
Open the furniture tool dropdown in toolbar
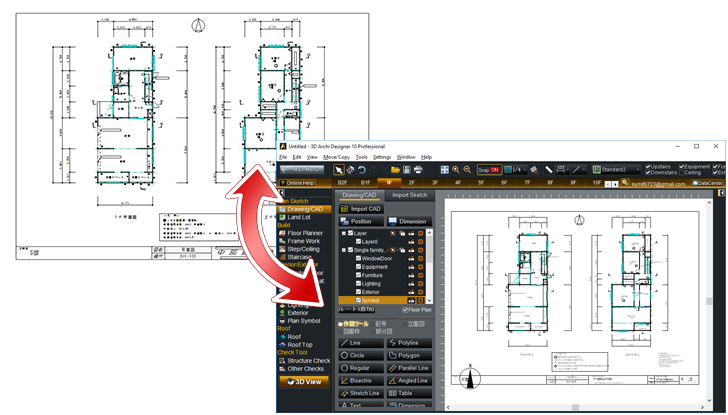click(568, 170)
